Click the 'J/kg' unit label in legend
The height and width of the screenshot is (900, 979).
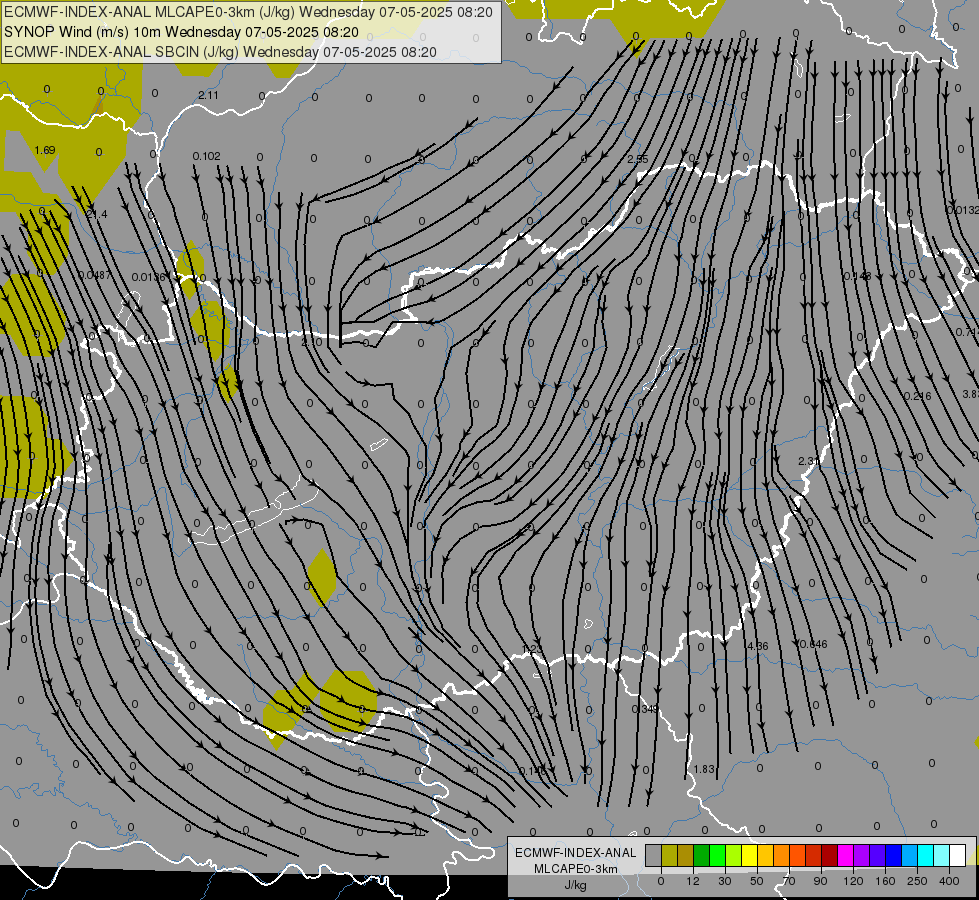pyautogui.click(x=576, y=885)
